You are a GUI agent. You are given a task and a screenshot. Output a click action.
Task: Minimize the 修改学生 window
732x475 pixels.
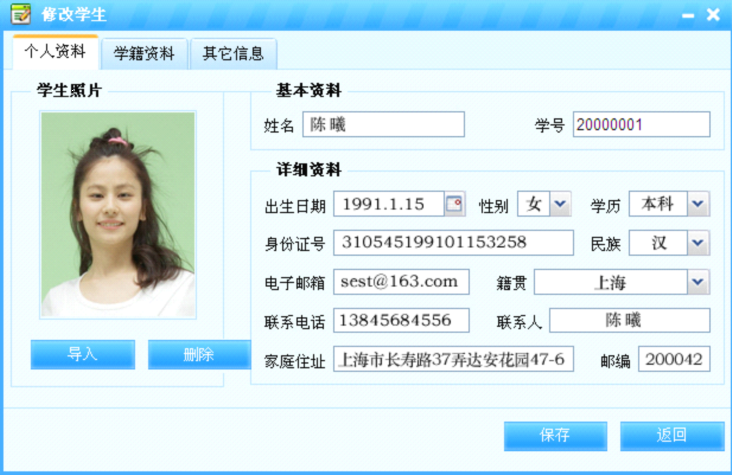(688, 16)
